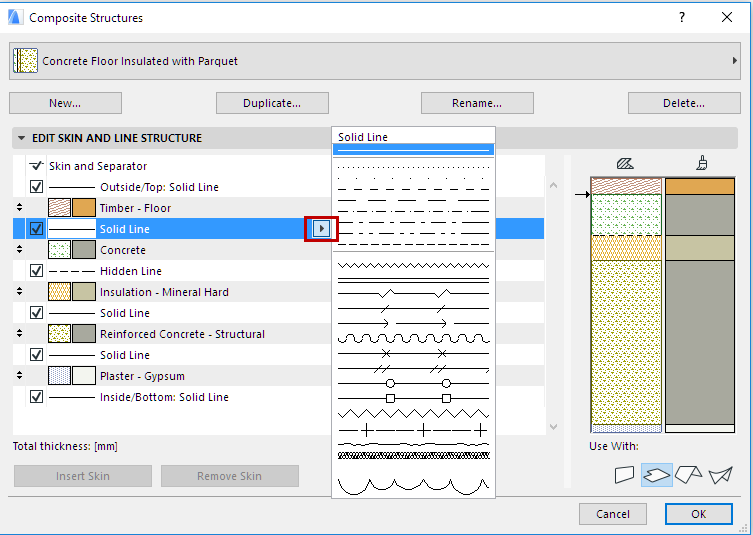Collapse Edit Skin and Line Structure panel
753x535 pixels.
21,138
